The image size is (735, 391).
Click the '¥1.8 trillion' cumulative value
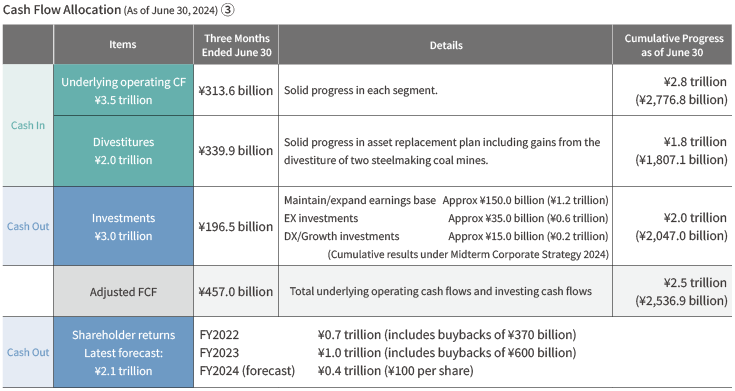[695, 142]
